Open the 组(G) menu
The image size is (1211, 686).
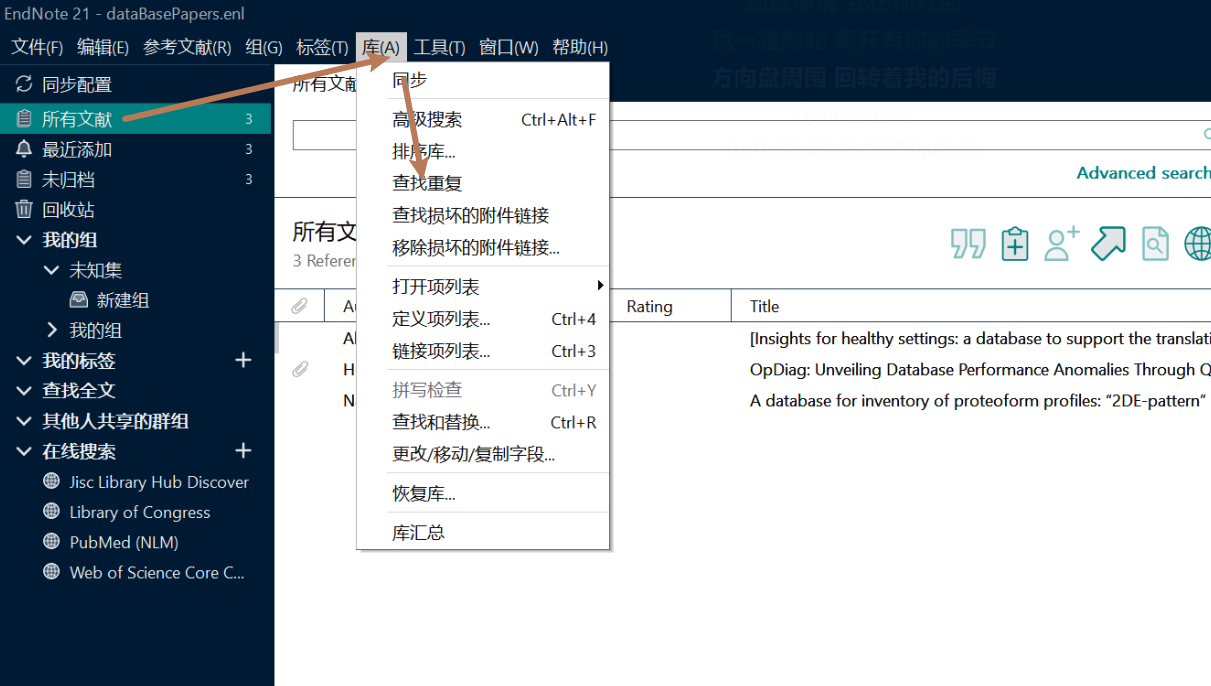tap(264, 47)
